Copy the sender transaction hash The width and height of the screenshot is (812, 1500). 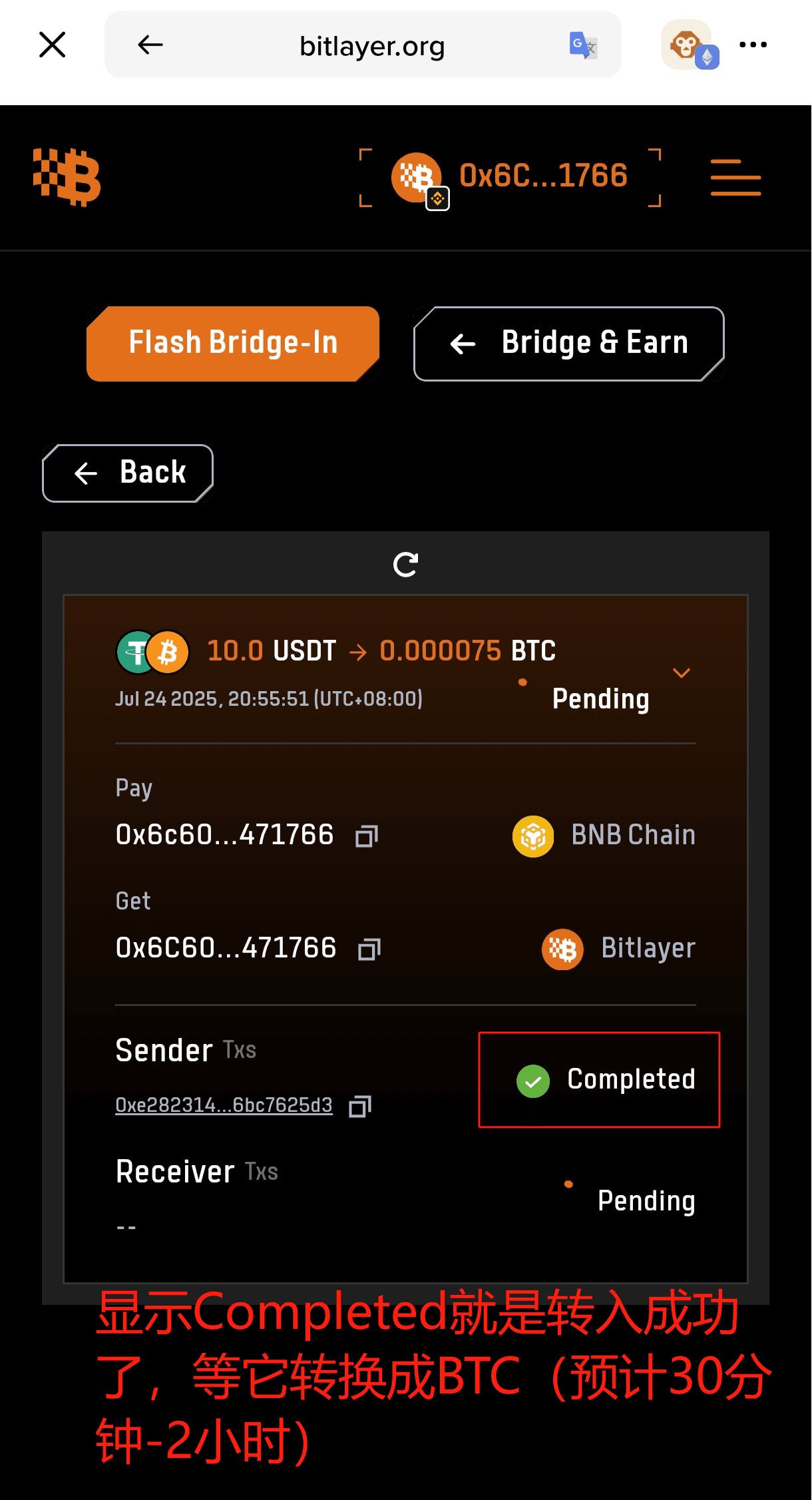(x=360, y=1106)
